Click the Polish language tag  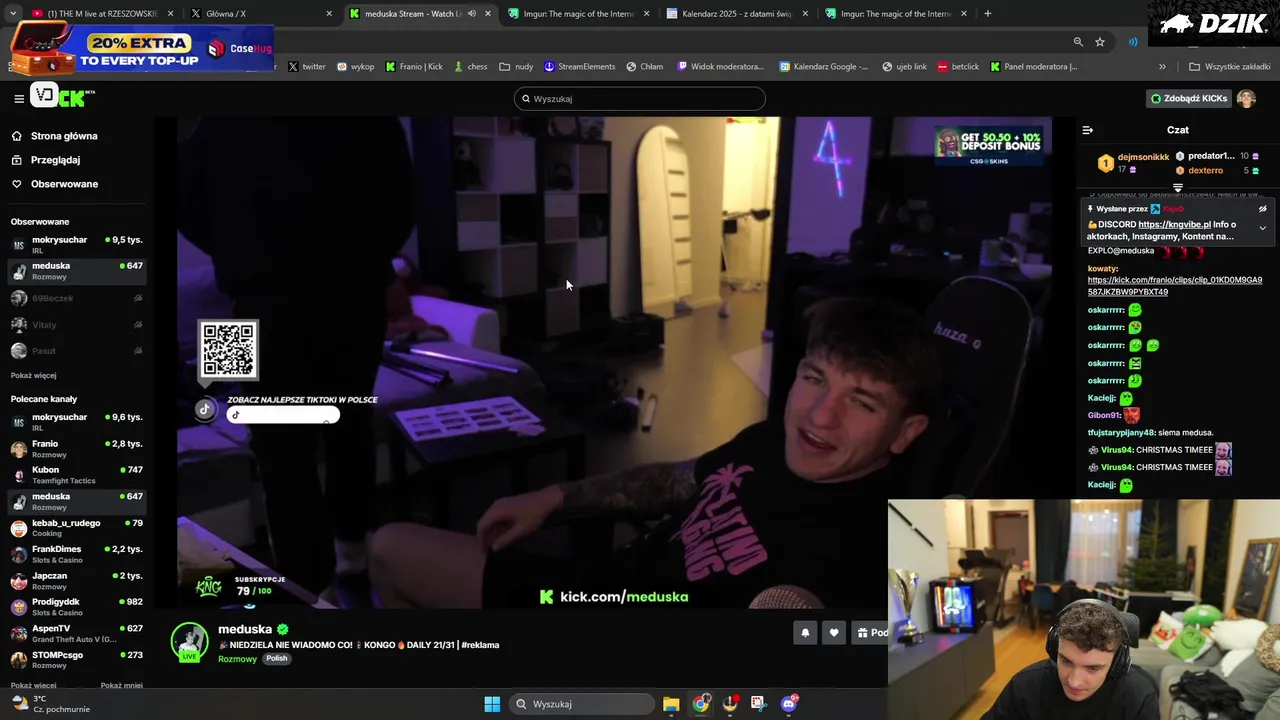pos(276,659)
